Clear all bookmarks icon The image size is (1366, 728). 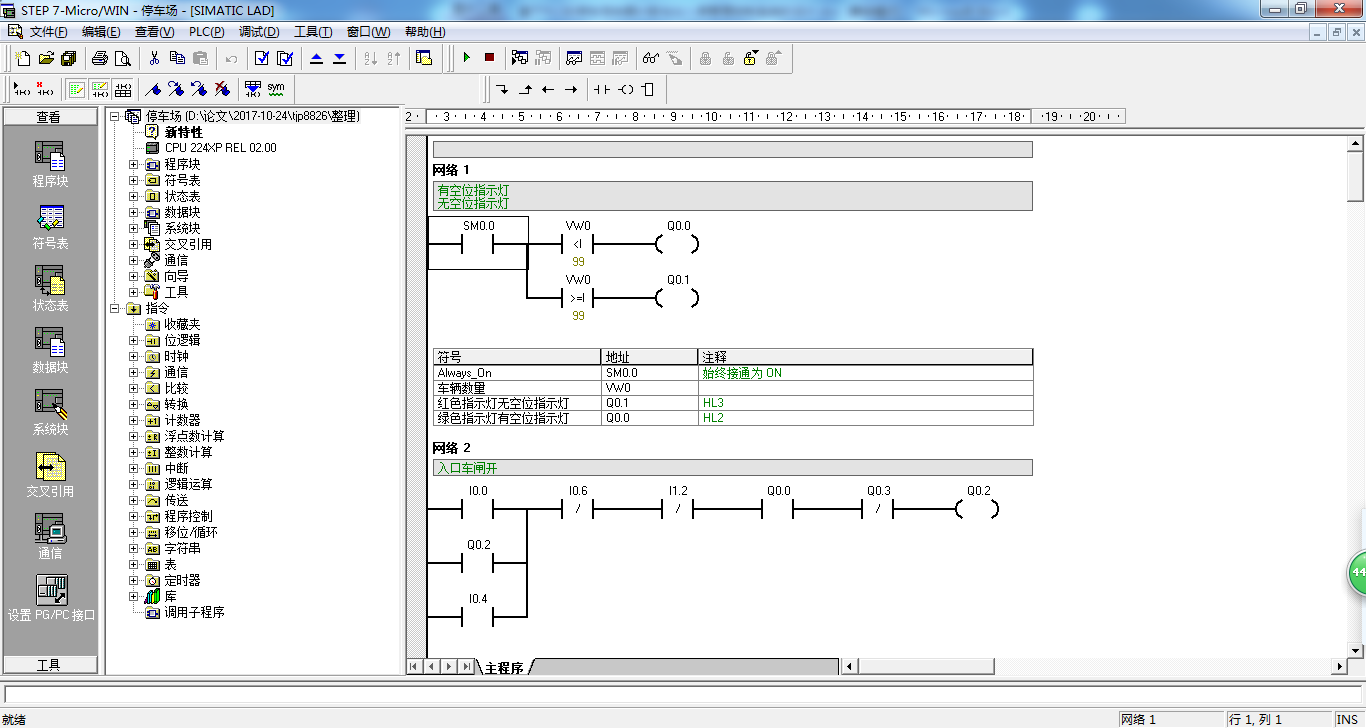(x=221, y=89)
